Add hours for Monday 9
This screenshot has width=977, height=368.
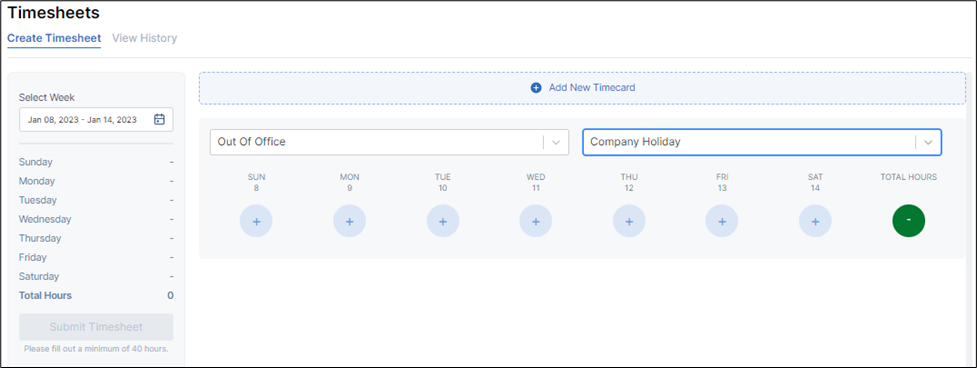[x=350, y=220]
